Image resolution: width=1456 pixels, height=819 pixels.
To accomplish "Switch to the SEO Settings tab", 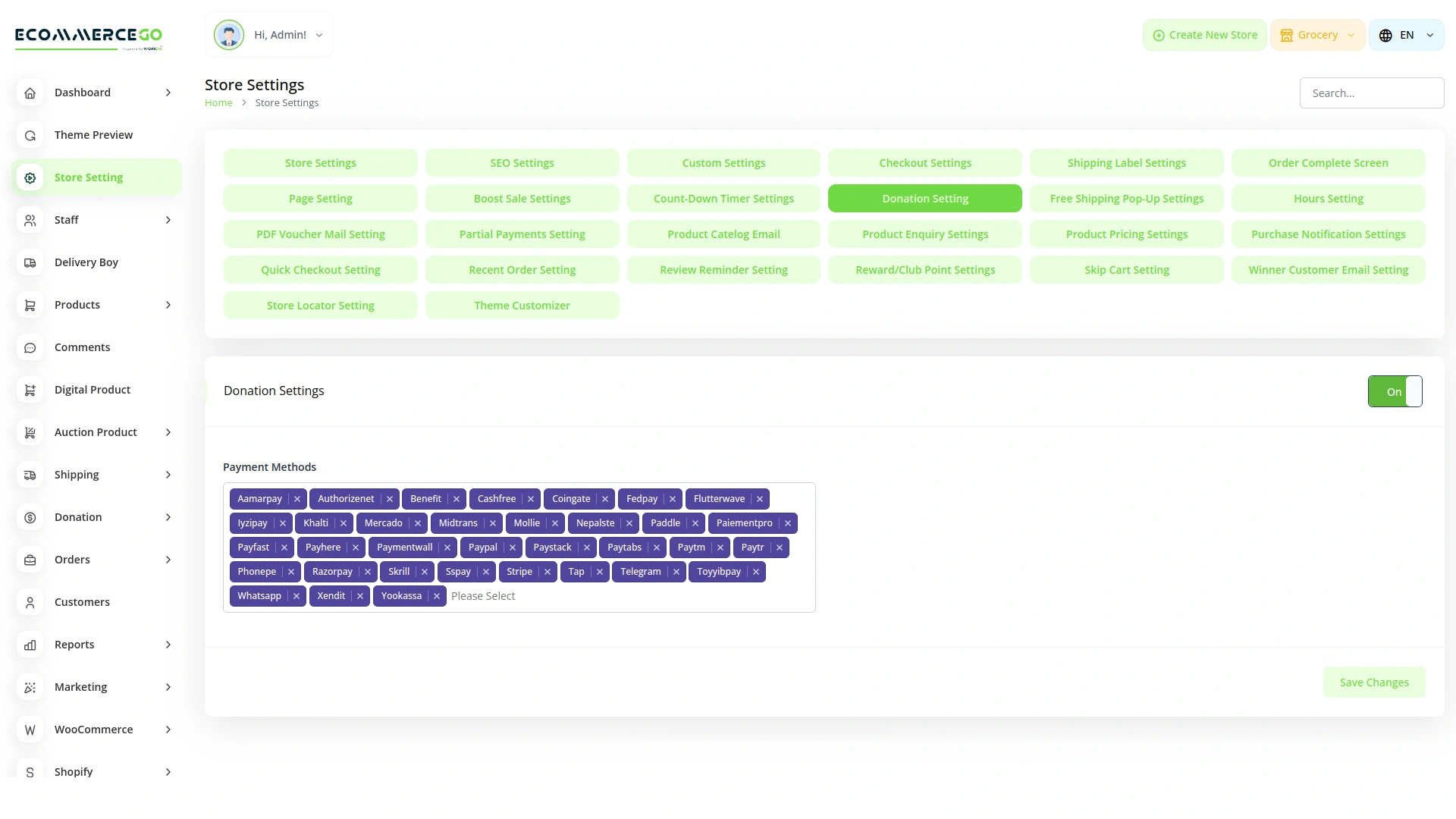I will coord(522,163).
